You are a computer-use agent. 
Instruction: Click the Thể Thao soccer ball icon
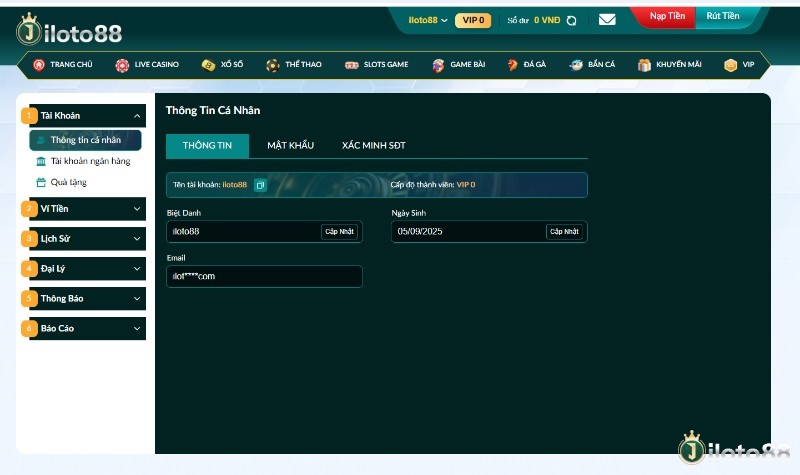(272, 65)
